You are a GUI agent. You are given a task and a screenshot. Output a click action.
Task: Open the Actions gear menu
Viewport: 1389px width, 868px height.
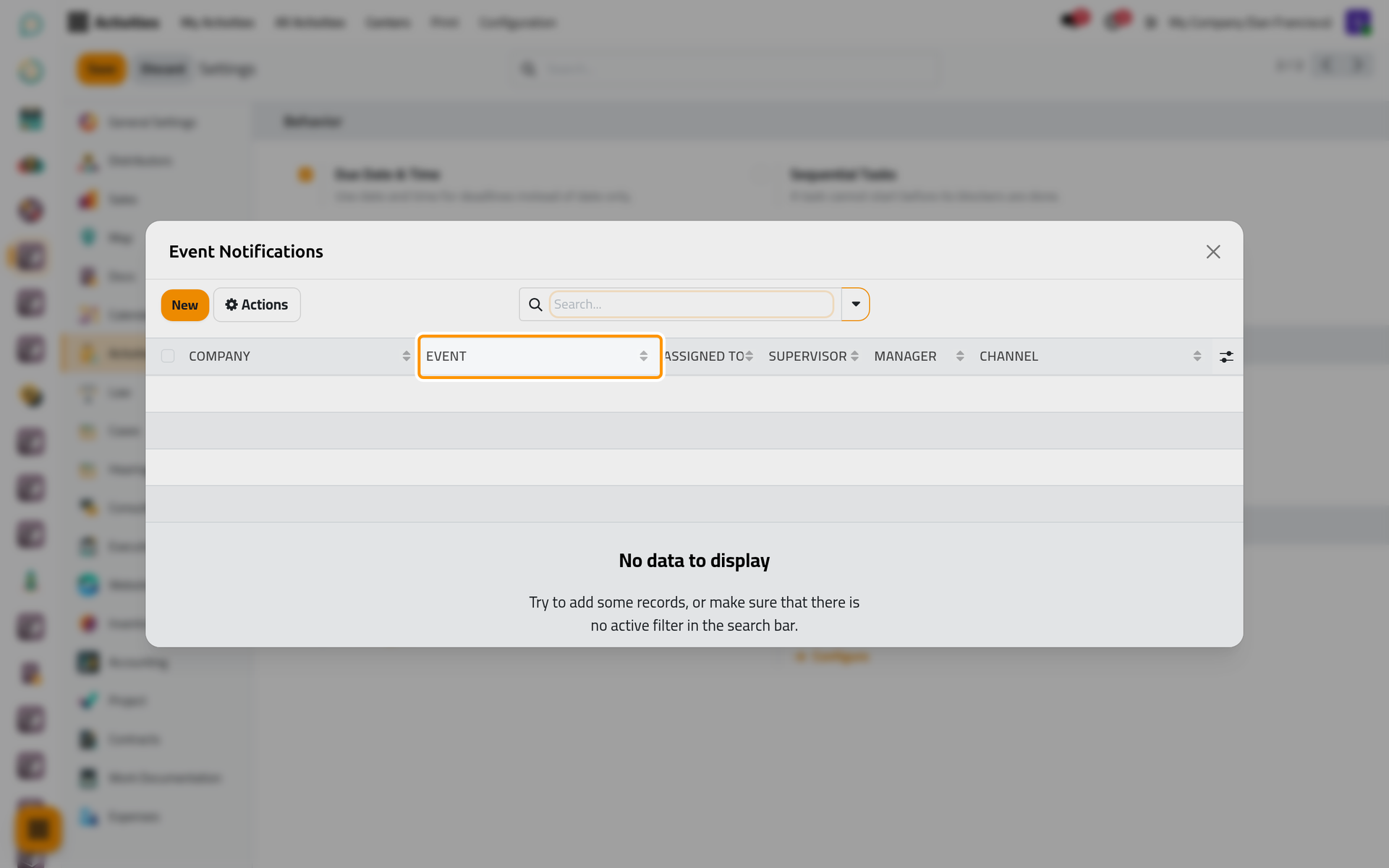(x=257, y=305)
